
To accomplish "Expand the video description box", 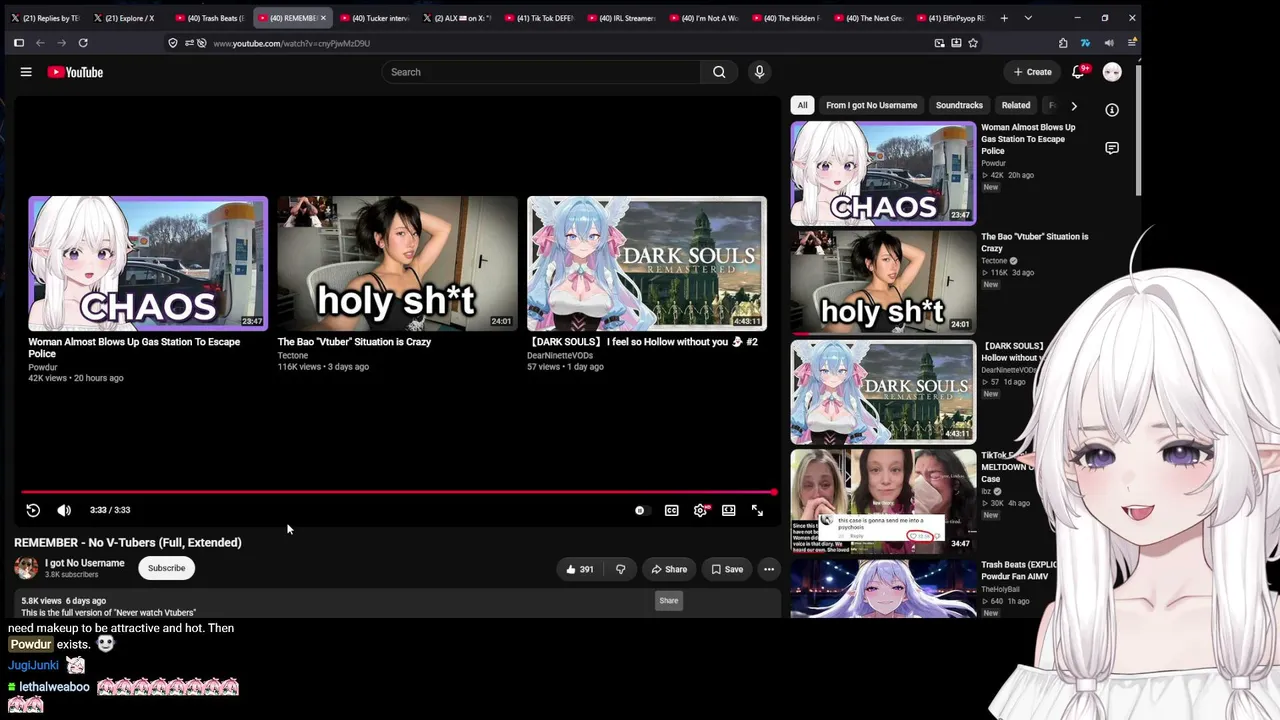I will point(398,605).
